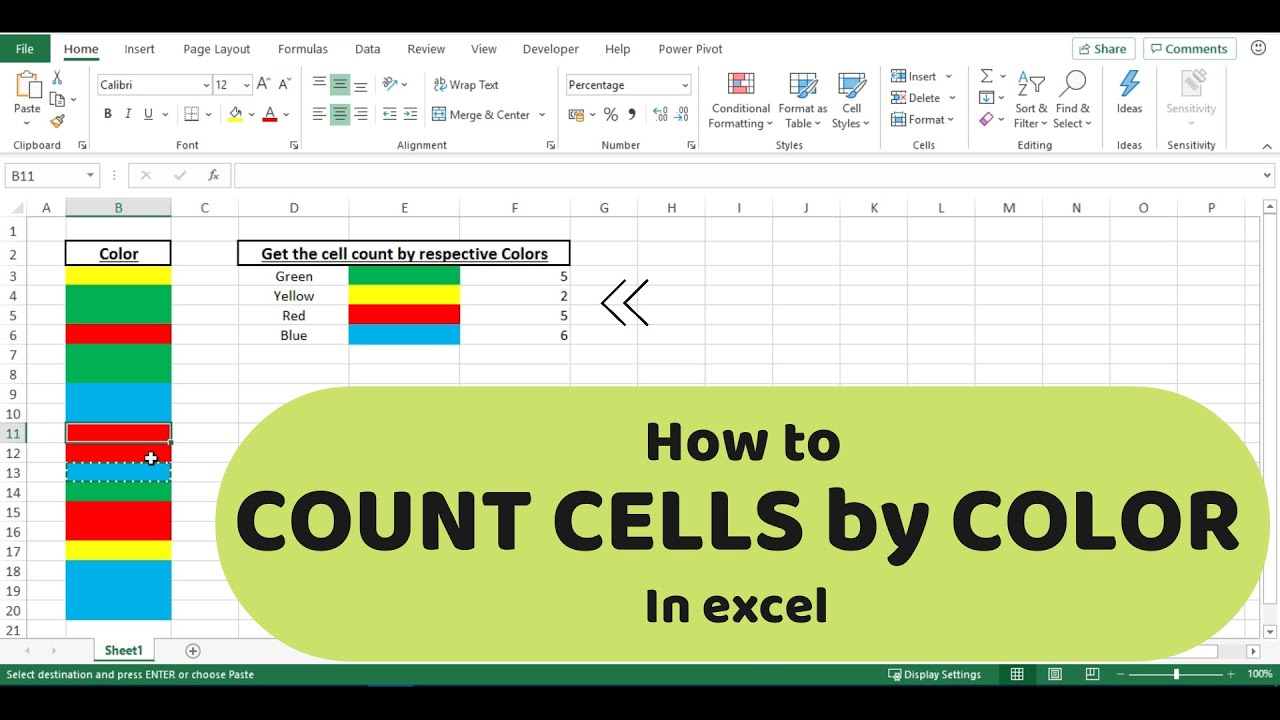This screenshot has width=1280, height=720.
Task: Cut the selection with the scissors icon
Action: 57,77
